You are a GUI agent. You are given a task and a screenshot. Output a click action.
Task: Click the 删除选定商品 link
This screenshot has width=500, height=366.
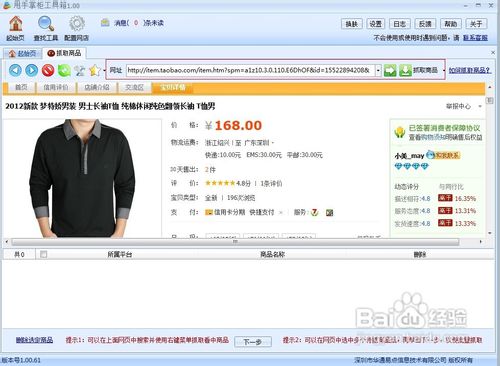(34, 340)
